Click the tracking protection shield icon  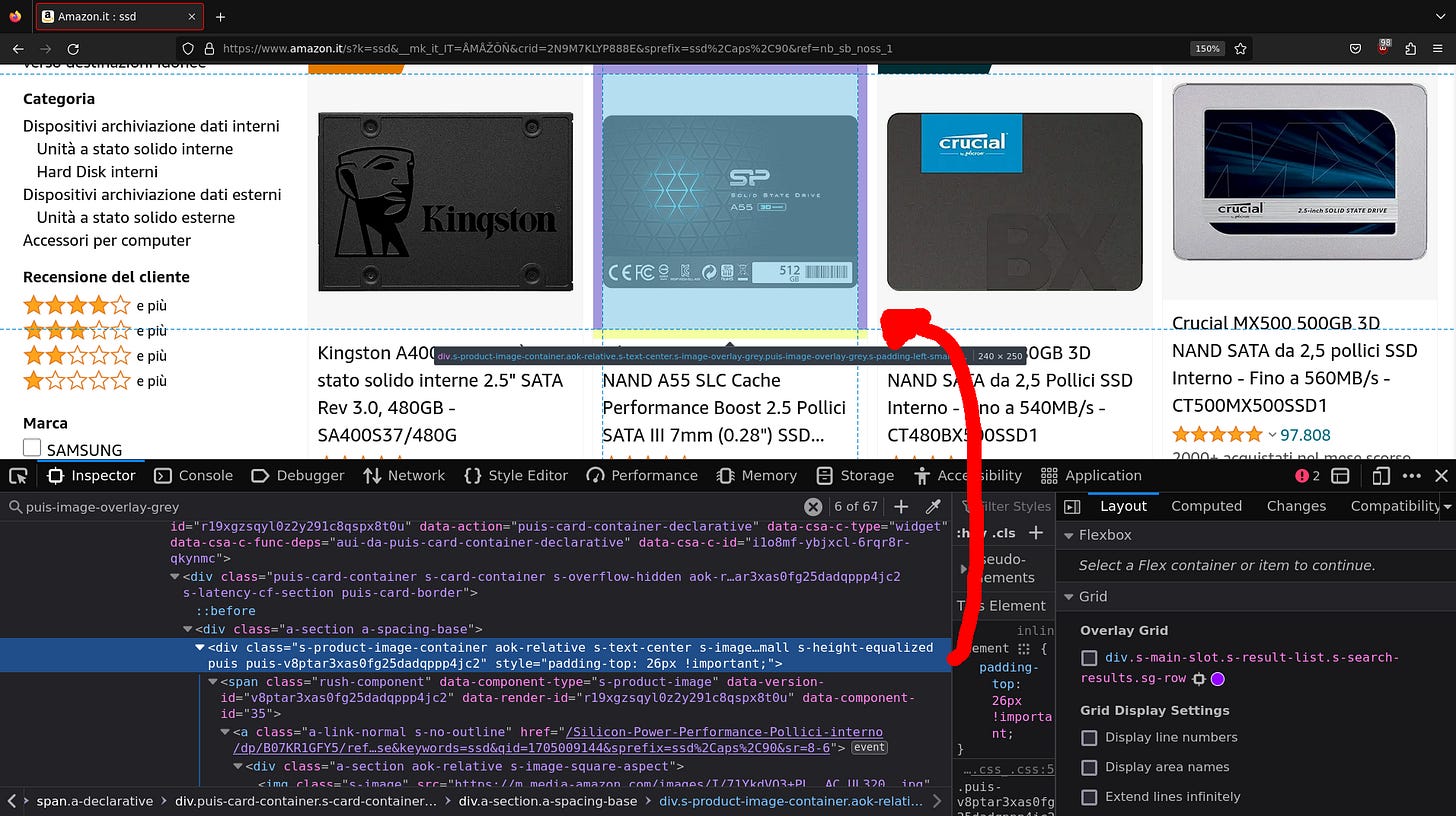(x=189, y=47)
